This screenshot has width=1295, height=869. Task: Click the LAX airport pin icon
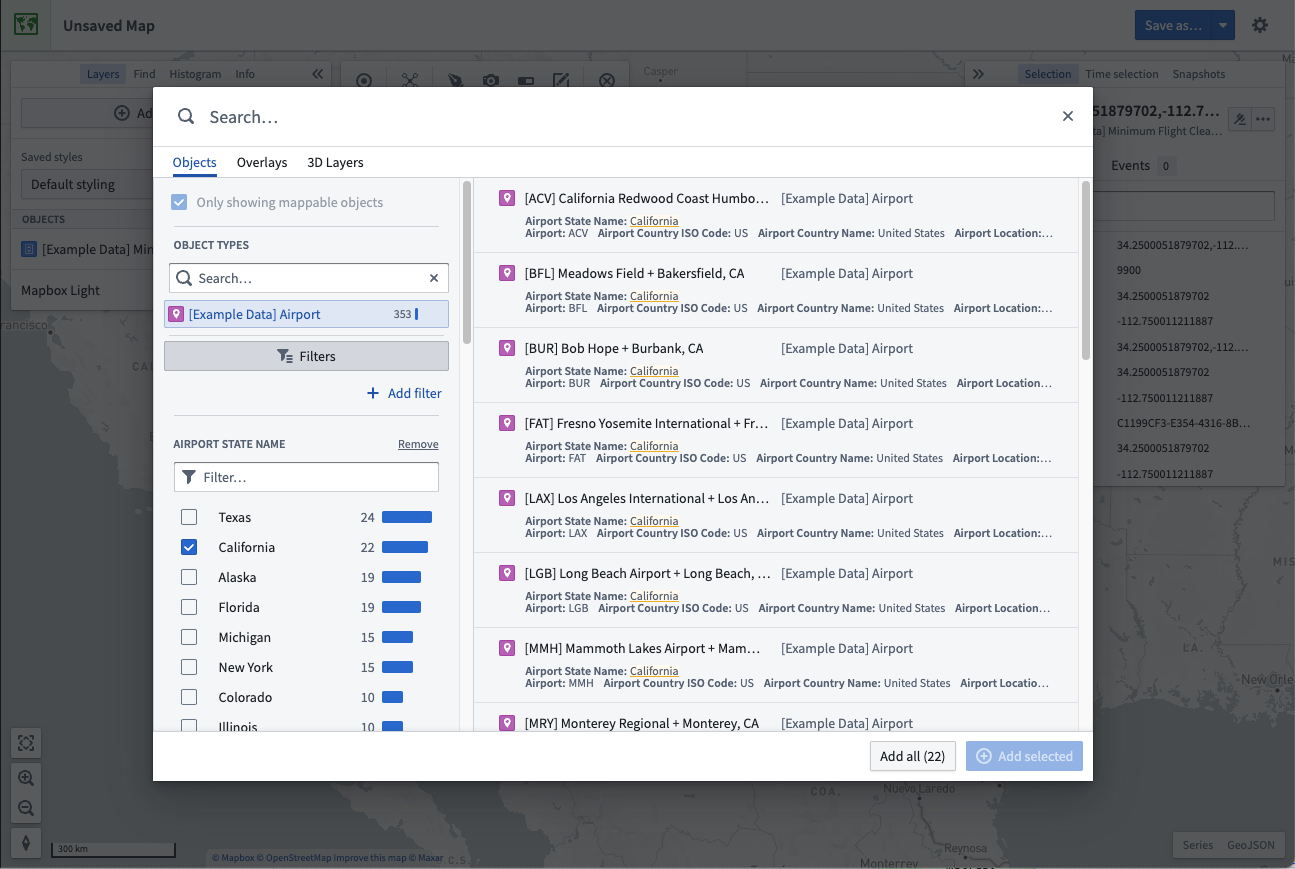(x=507, y=498)
